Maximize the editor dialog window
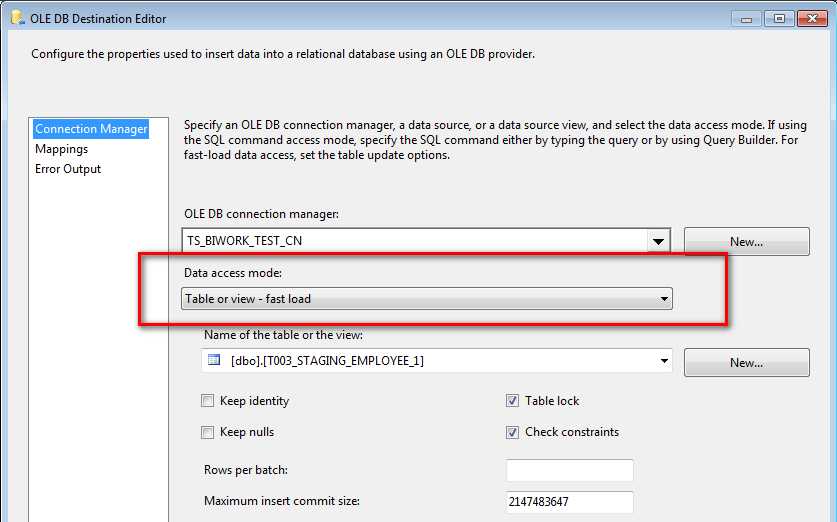The width and height of the screenshot is (837, 522). (x=781, y=18)
